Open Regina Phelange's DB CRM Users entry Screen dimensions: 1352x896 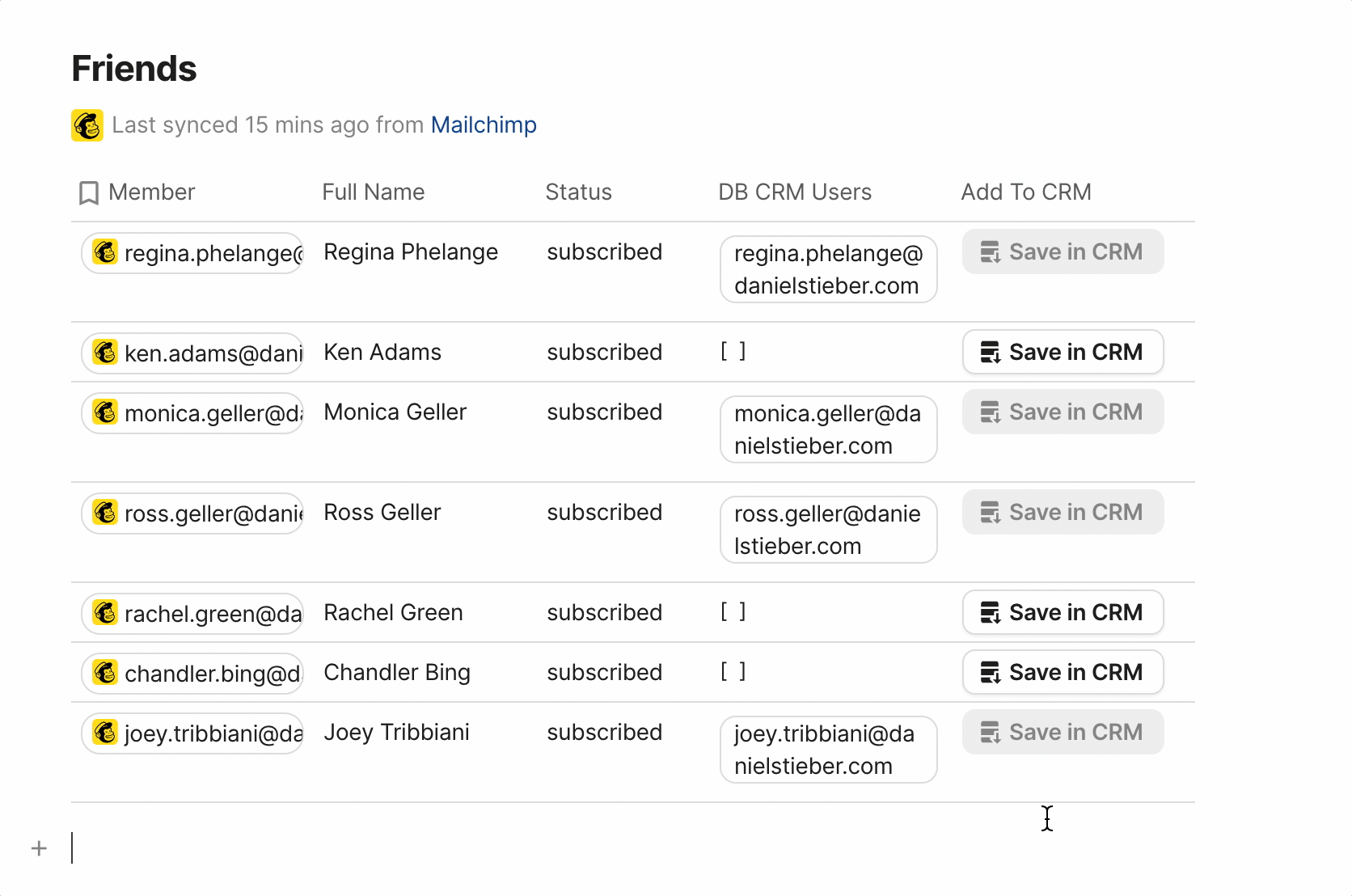point(828,269)
